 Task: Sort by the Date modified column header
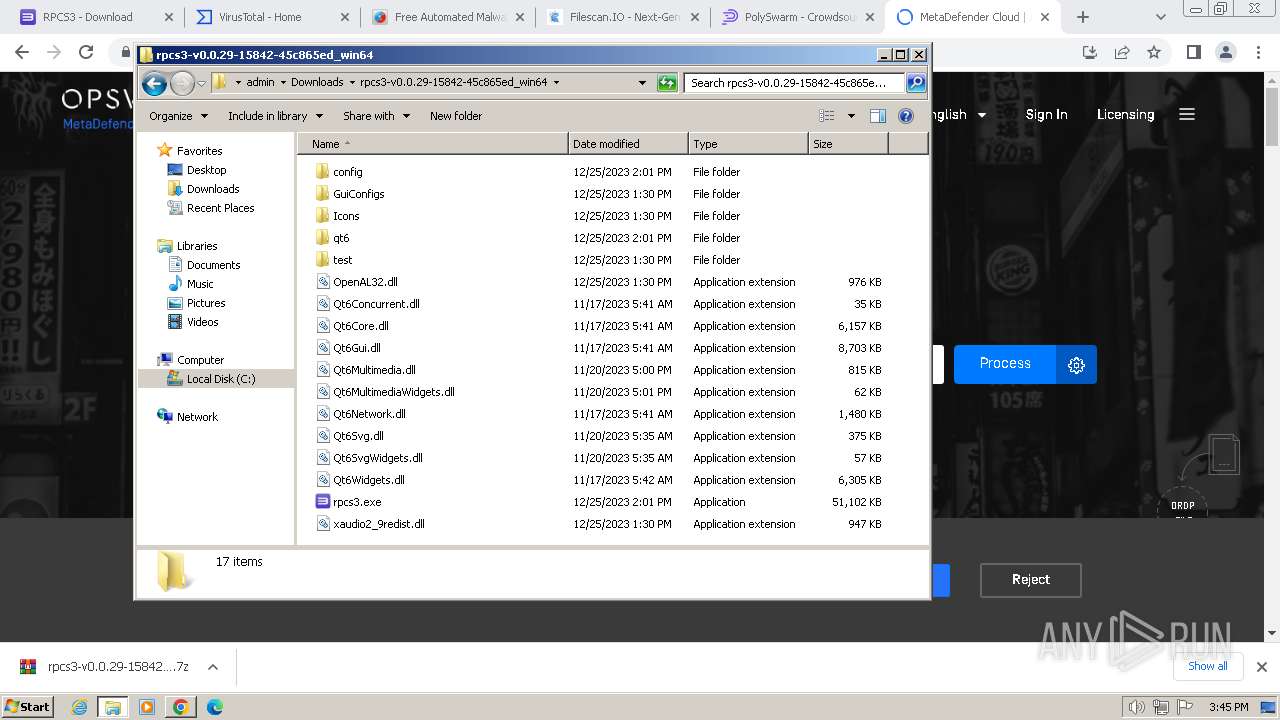click(628, 144)
